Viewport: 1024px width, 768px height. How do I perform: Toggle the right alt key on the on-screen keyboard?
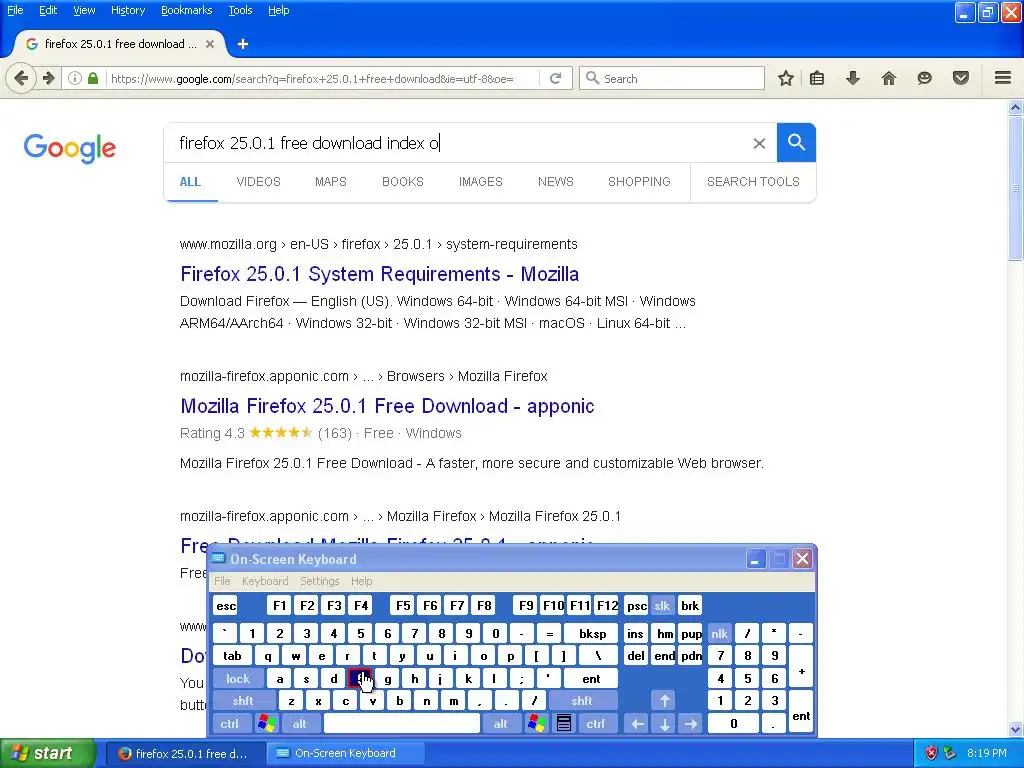[x=501, y=724]
